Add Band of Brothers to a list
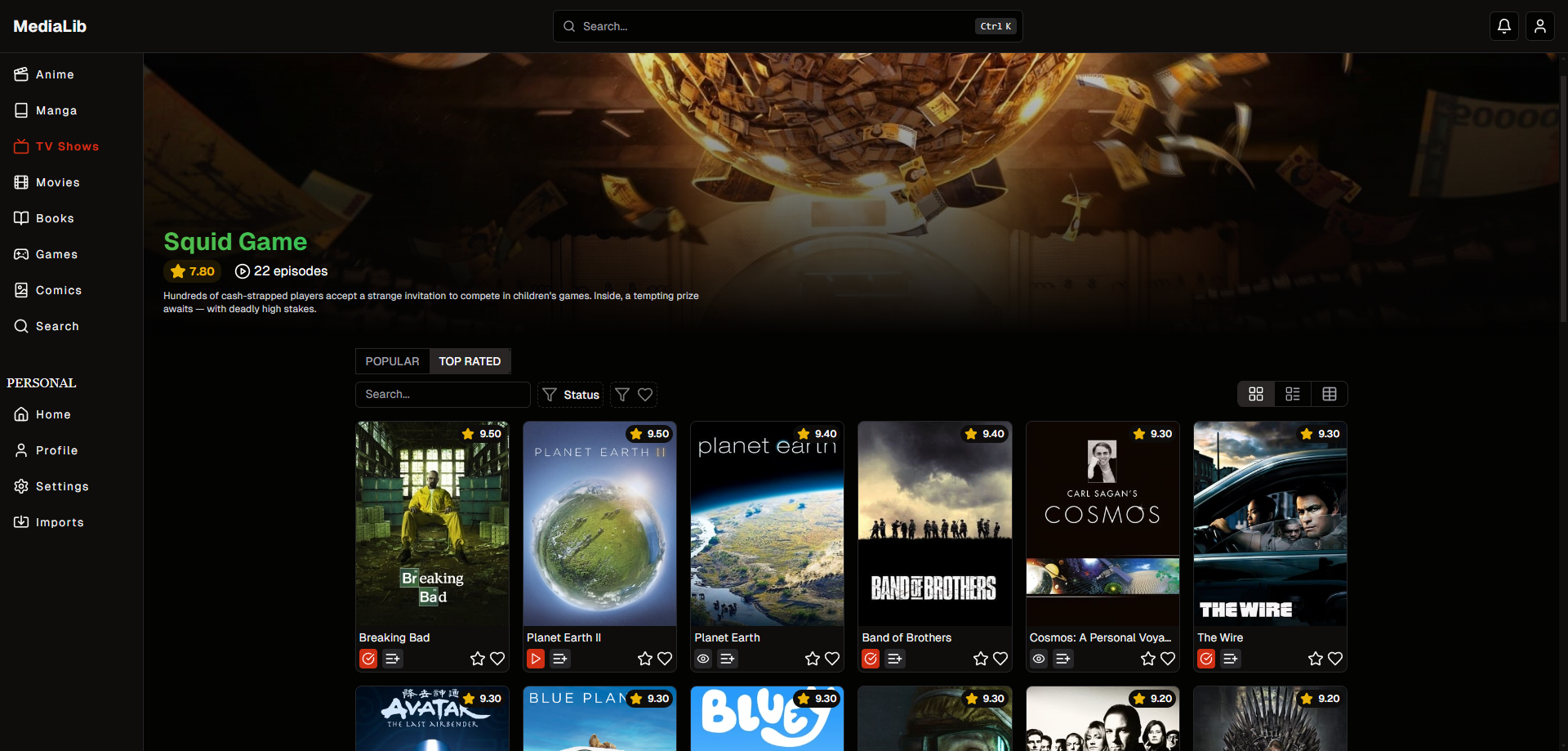This screenshot has width=1568, height=751. coord(895,659)
